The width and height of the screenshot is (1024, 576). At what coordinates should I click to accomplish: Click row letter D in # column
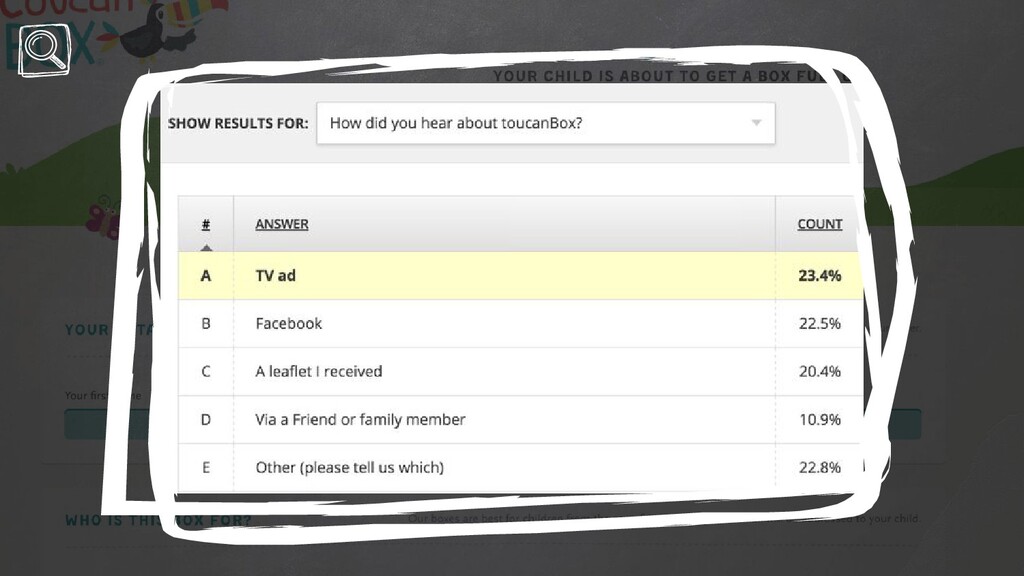click(x=206, y=419)
